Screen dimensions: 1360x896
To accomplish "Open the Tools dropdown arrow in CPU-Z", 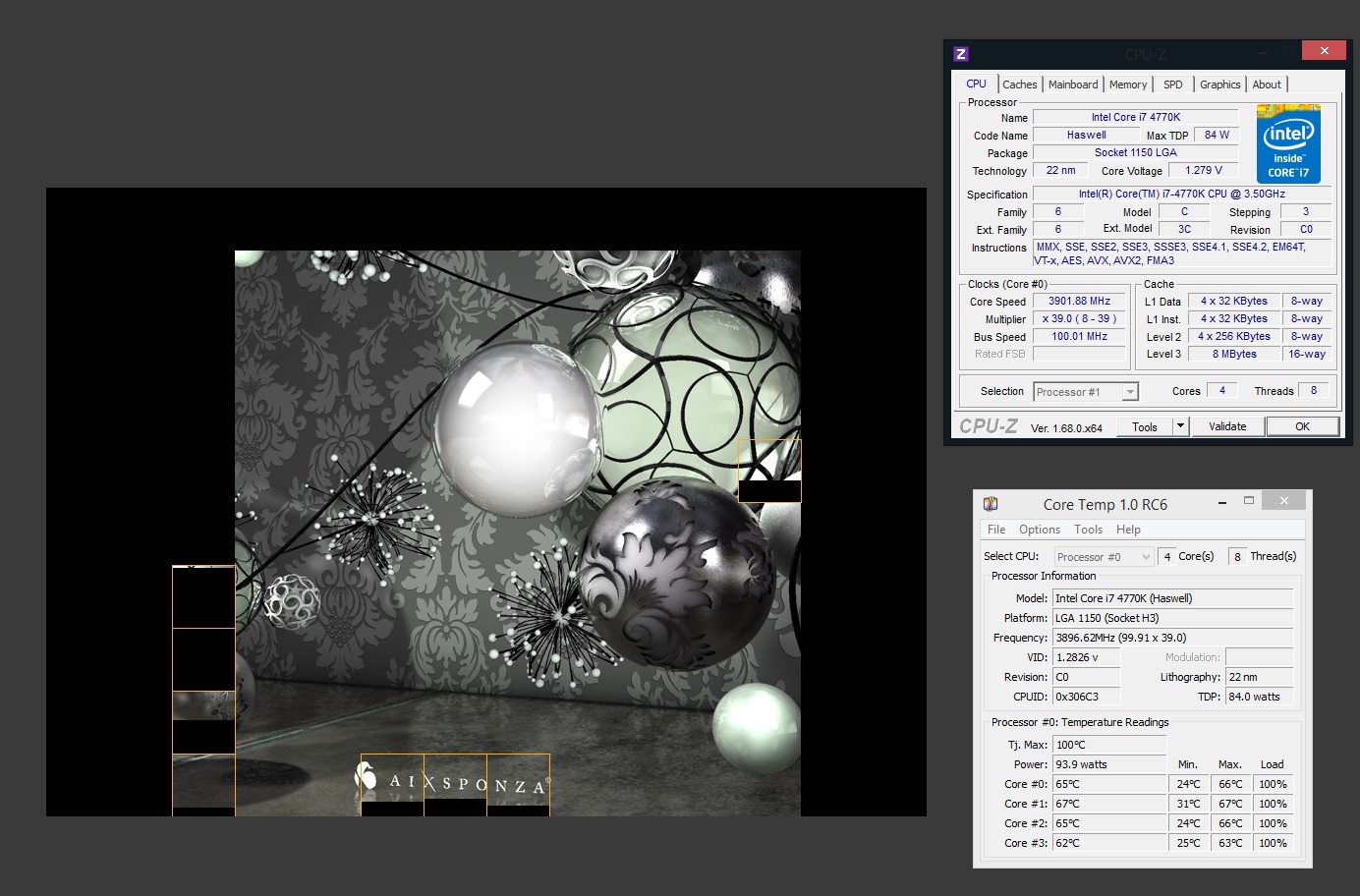I will coord(1181,426).
